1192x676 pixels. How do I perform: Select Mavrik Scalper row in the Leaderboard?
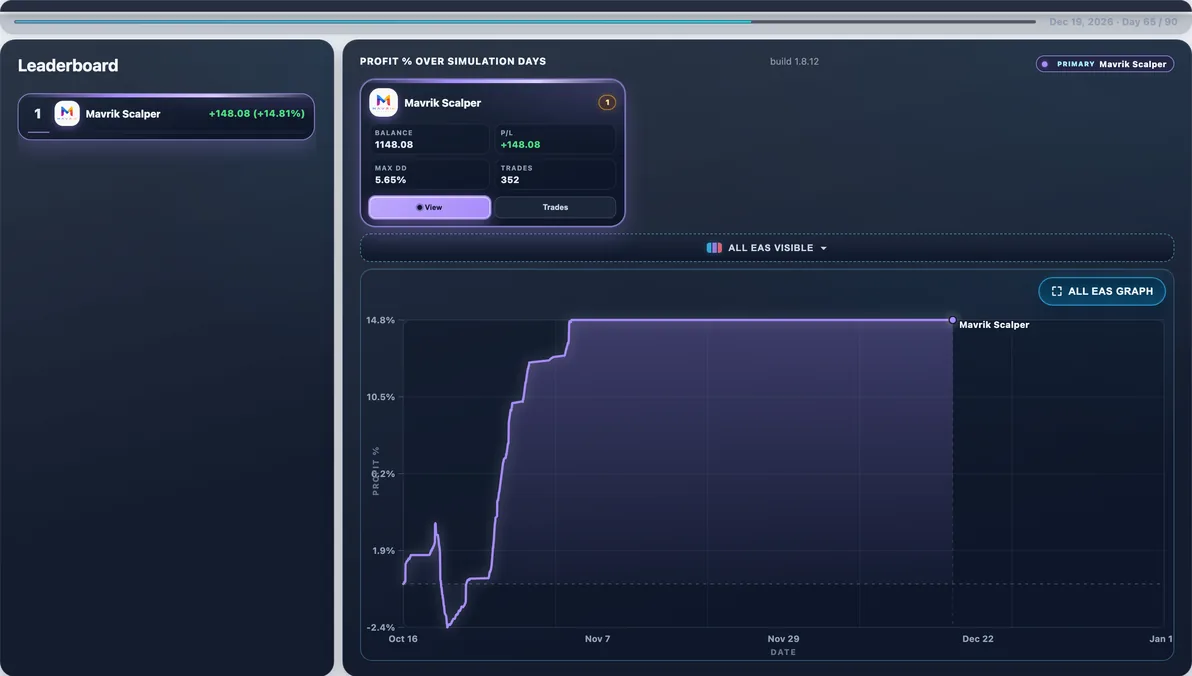[x=166, y=116]
